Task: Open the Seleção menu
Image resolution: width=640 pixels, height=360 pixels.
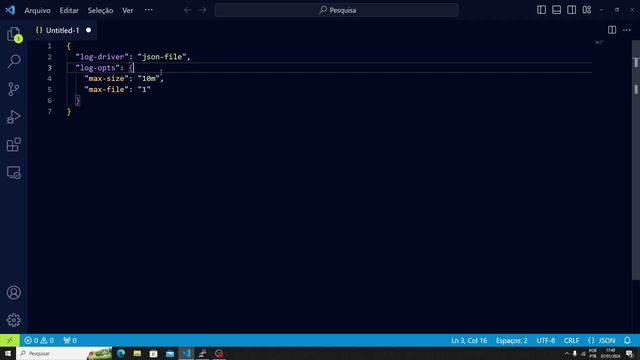Action: [100, 11]
